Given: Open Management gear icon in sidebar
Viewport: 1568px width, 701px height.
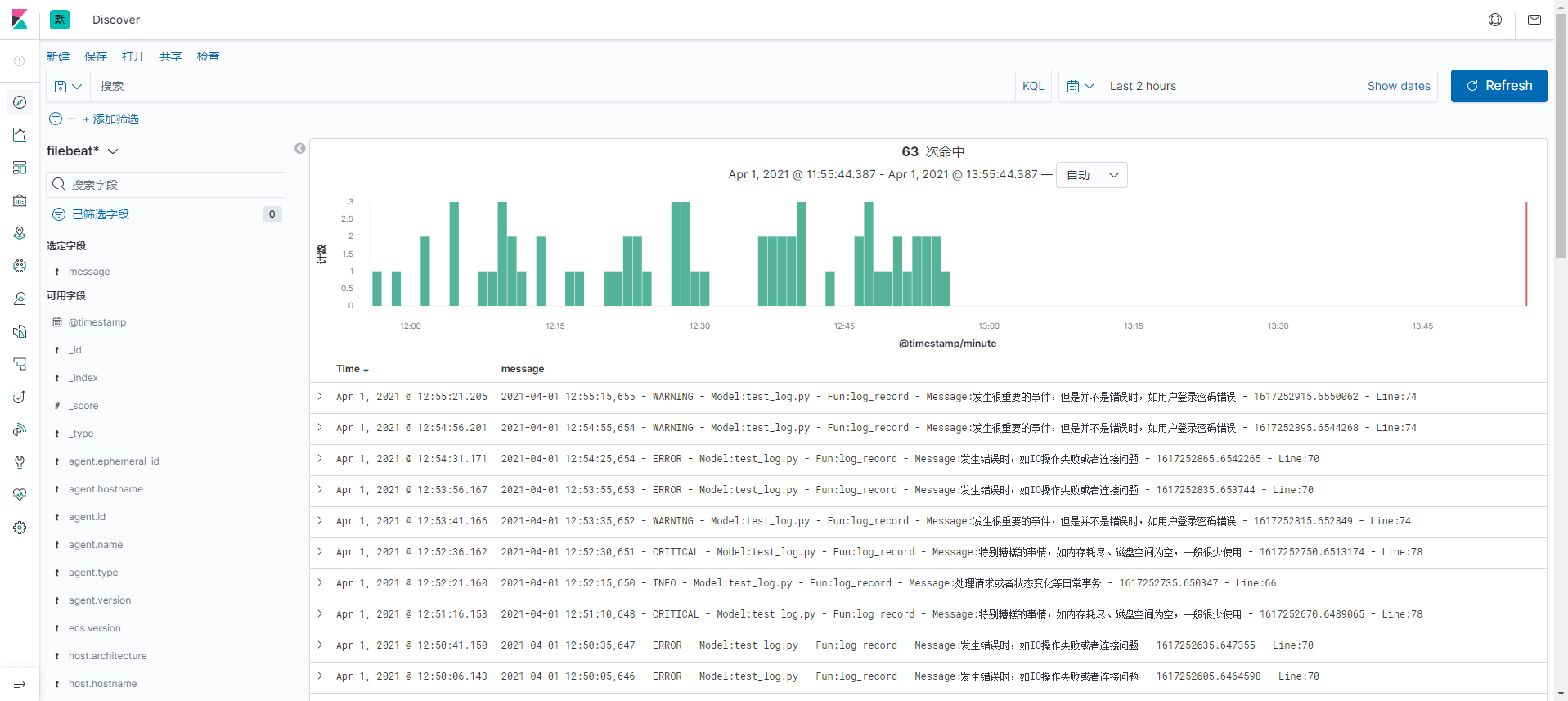Looking at the screenshot, I should click(x=20, y=528).
